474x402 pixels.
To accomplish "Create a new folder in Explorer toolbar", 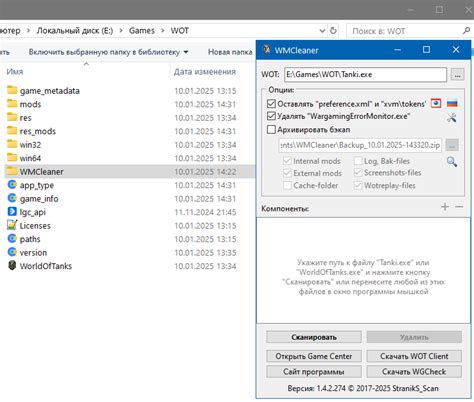I will click(x=230, y=52).
